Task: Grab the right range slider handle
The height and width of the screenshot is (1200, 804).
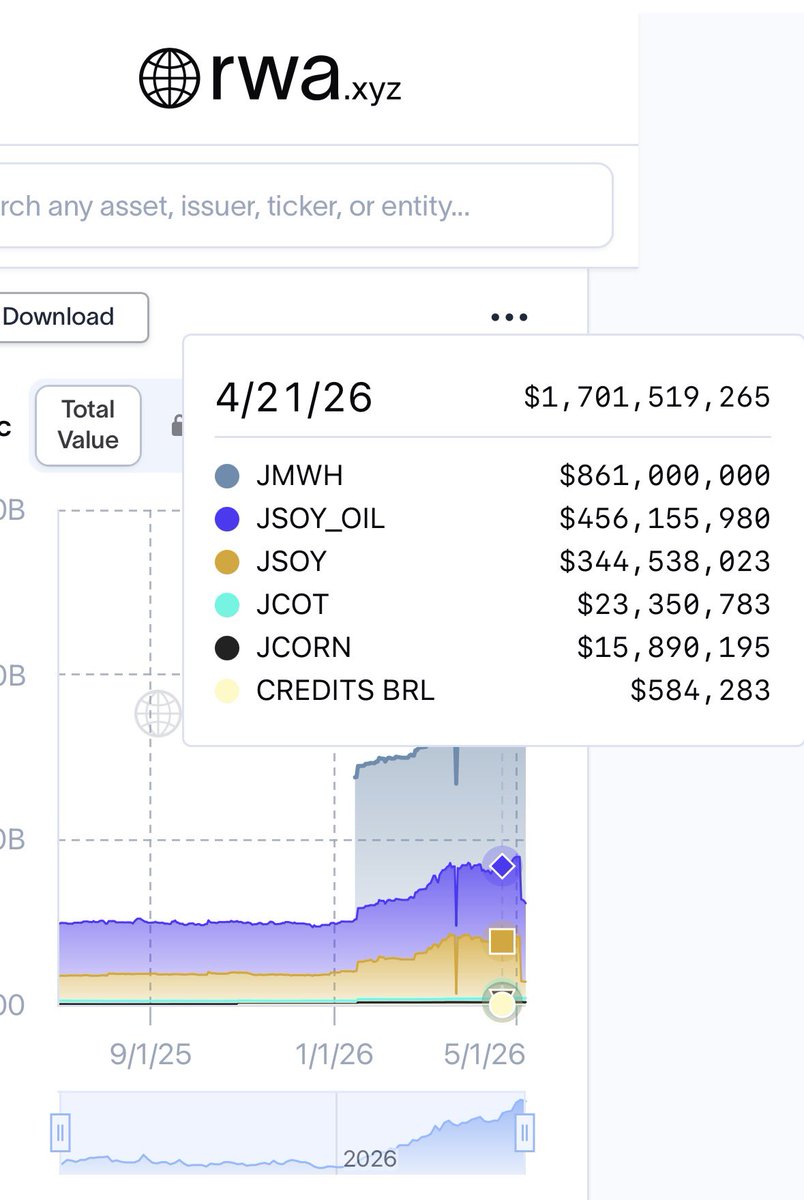Action: pos(524,1134)
